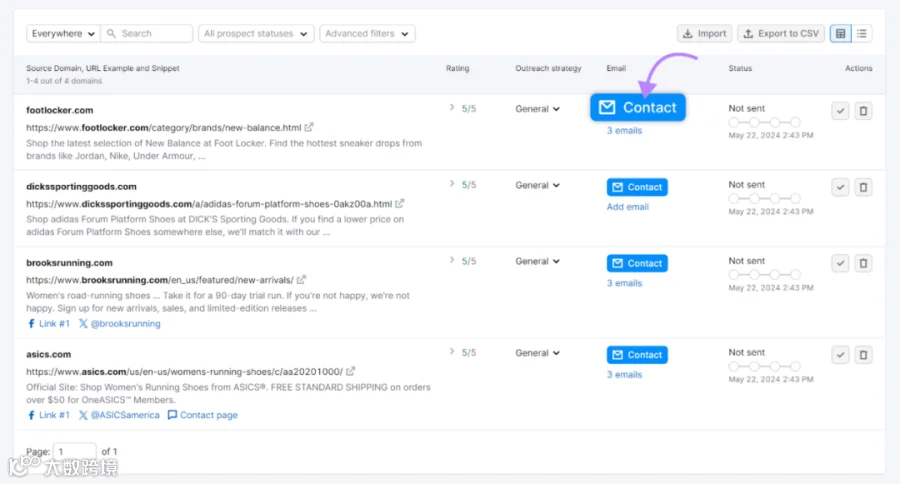
Task: Click asics.com status progress tracker
Action: [x=765, y=366]
